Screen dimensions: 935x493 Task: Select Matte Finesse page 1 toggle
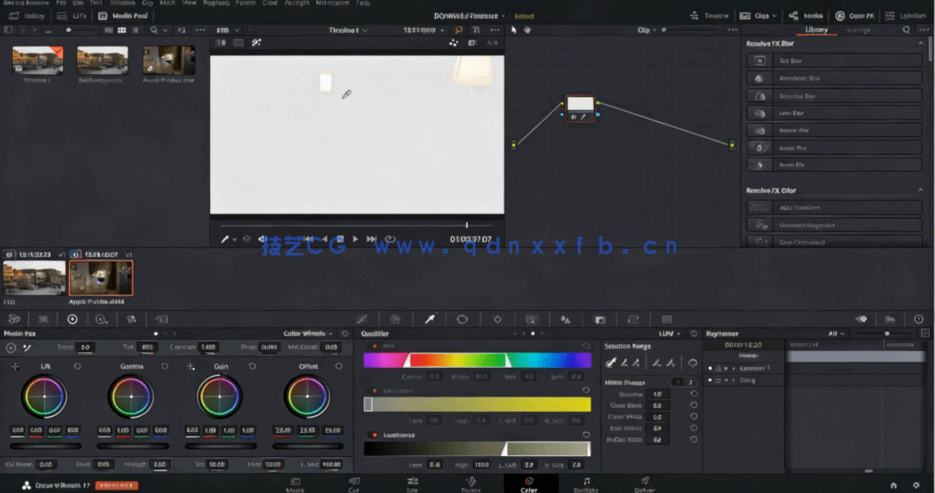point(678,382)
